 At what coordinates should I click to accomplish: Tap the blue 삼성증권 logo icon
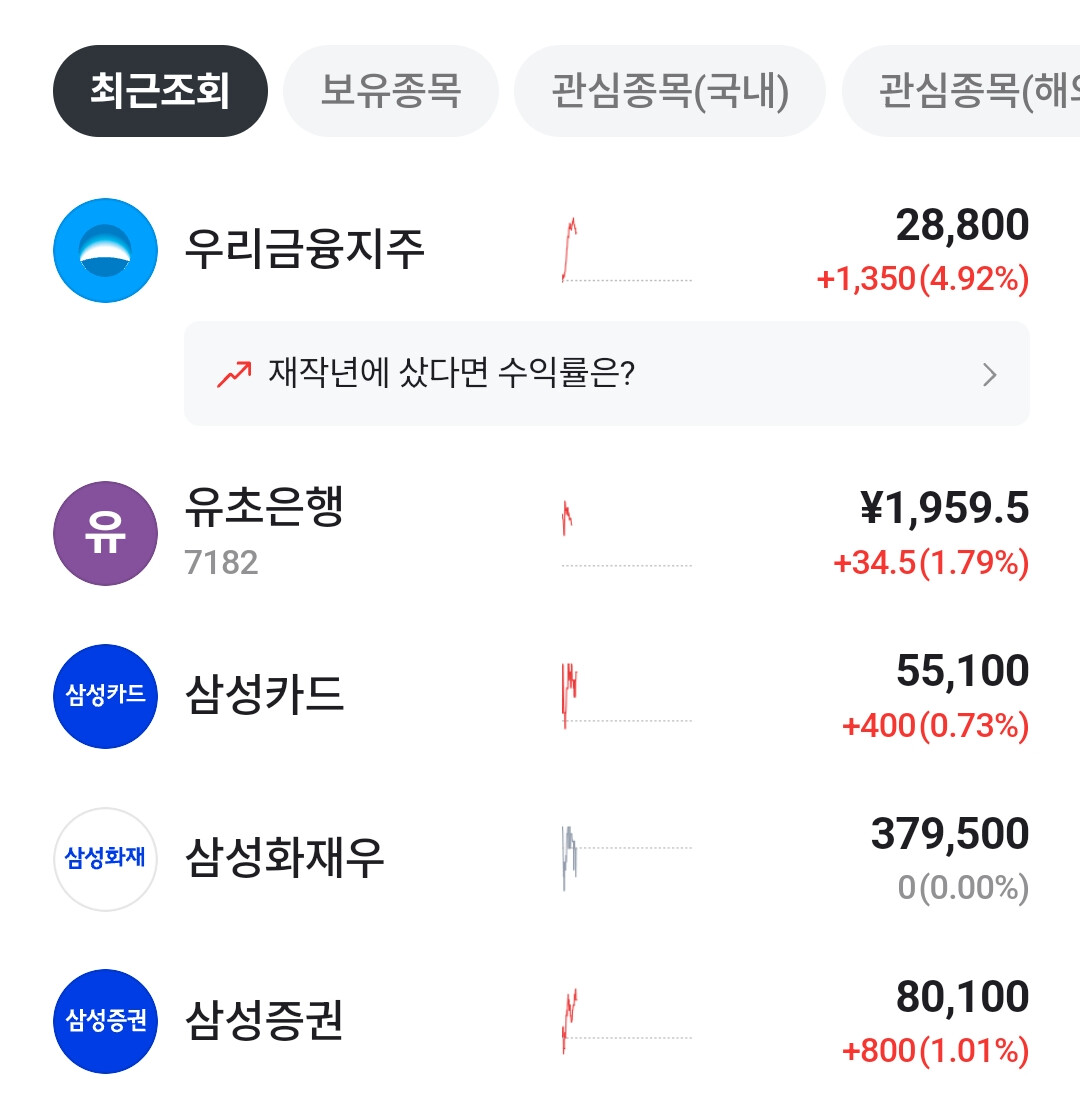pos(105,1021)
